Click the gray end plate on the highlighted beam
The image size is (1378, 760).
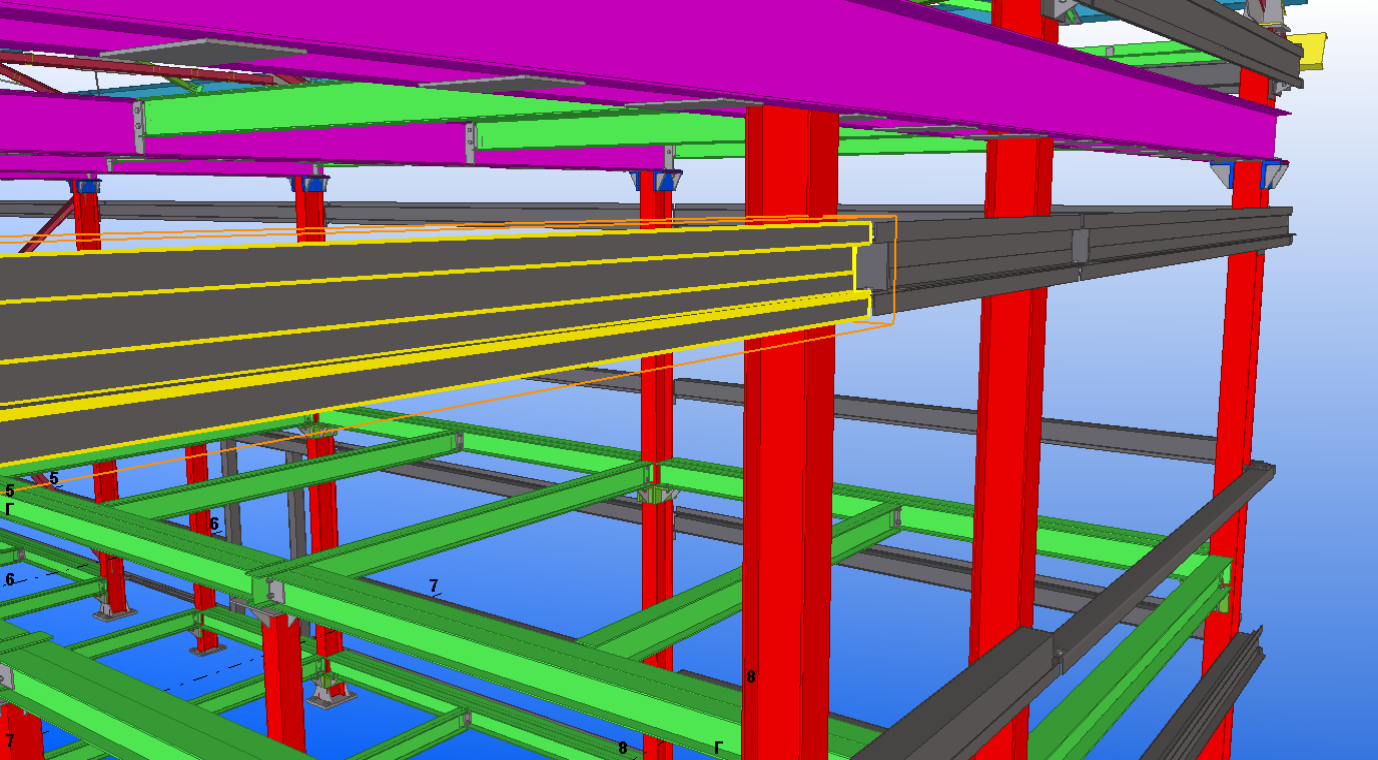872,267
